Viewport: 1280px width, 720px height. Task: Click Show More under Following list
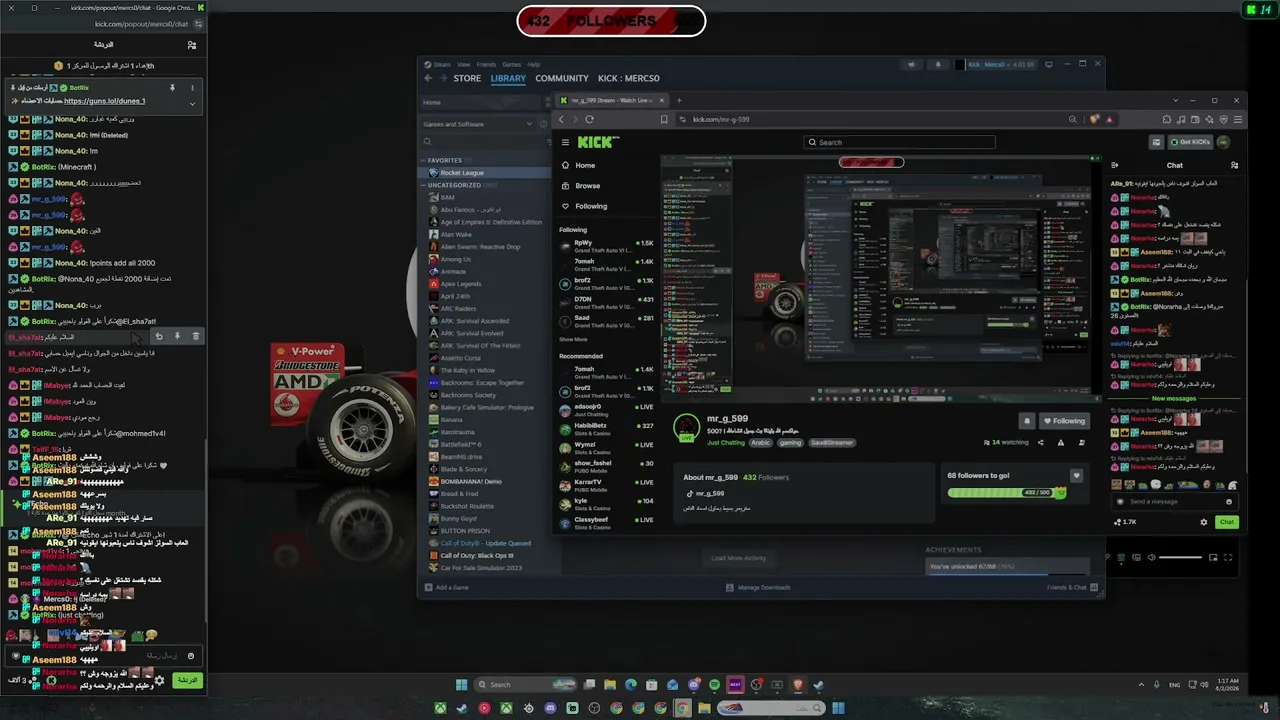[573, 340]
